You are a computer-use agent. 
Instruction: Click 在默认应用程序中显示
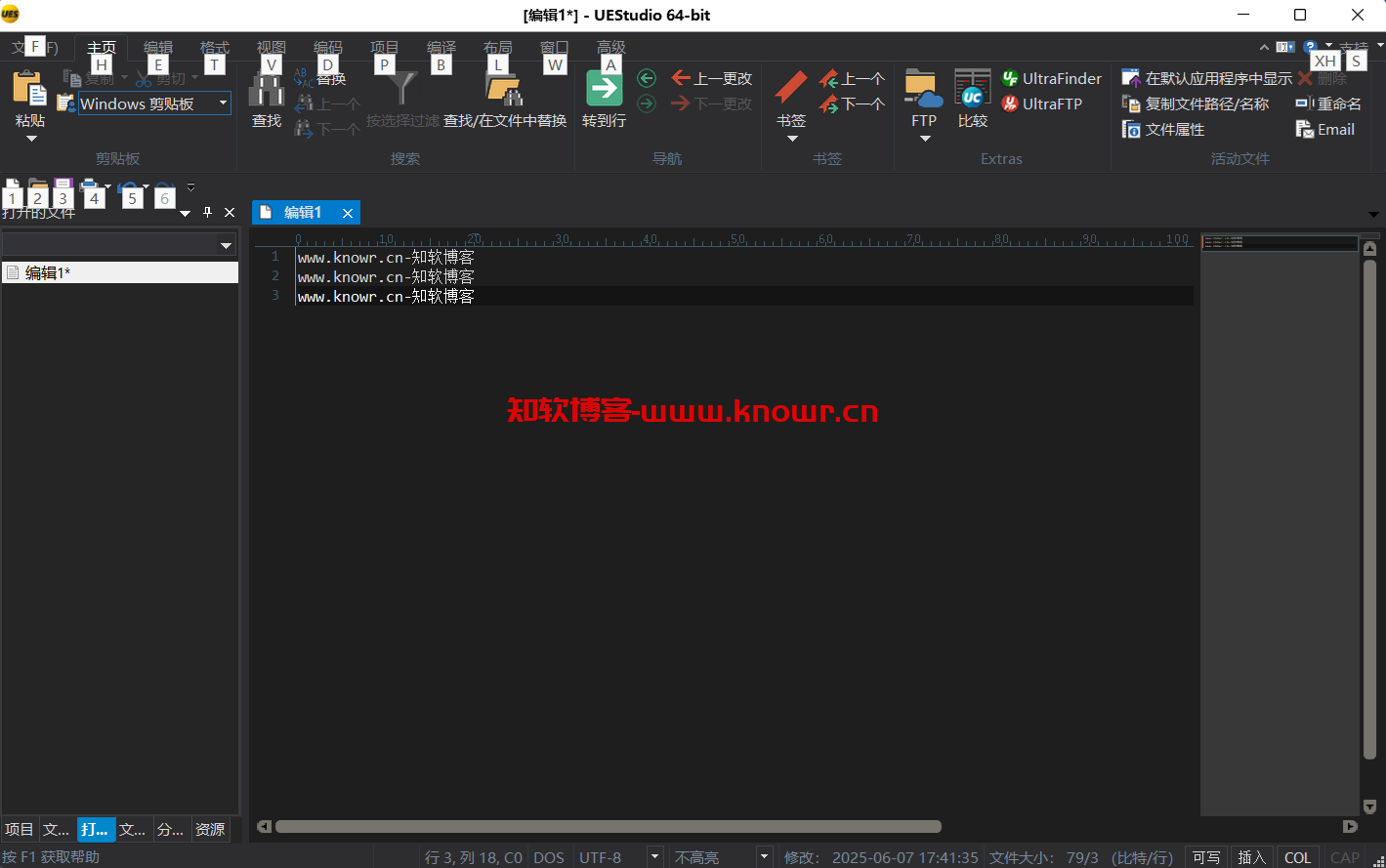pyautogui.click(x=1207, y=78)
